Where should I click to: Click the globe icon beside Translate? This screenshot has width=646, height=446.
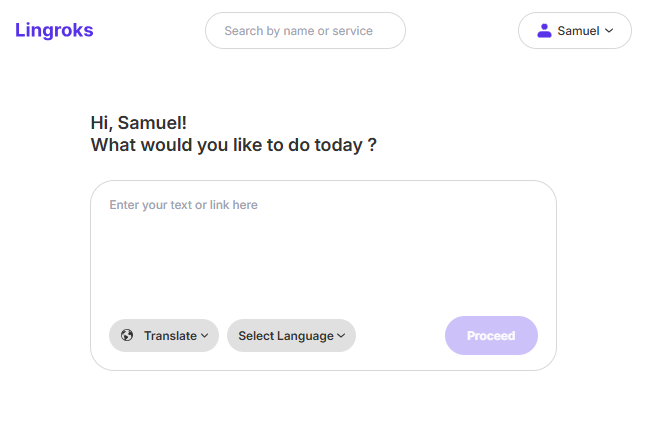pos(127,335)
